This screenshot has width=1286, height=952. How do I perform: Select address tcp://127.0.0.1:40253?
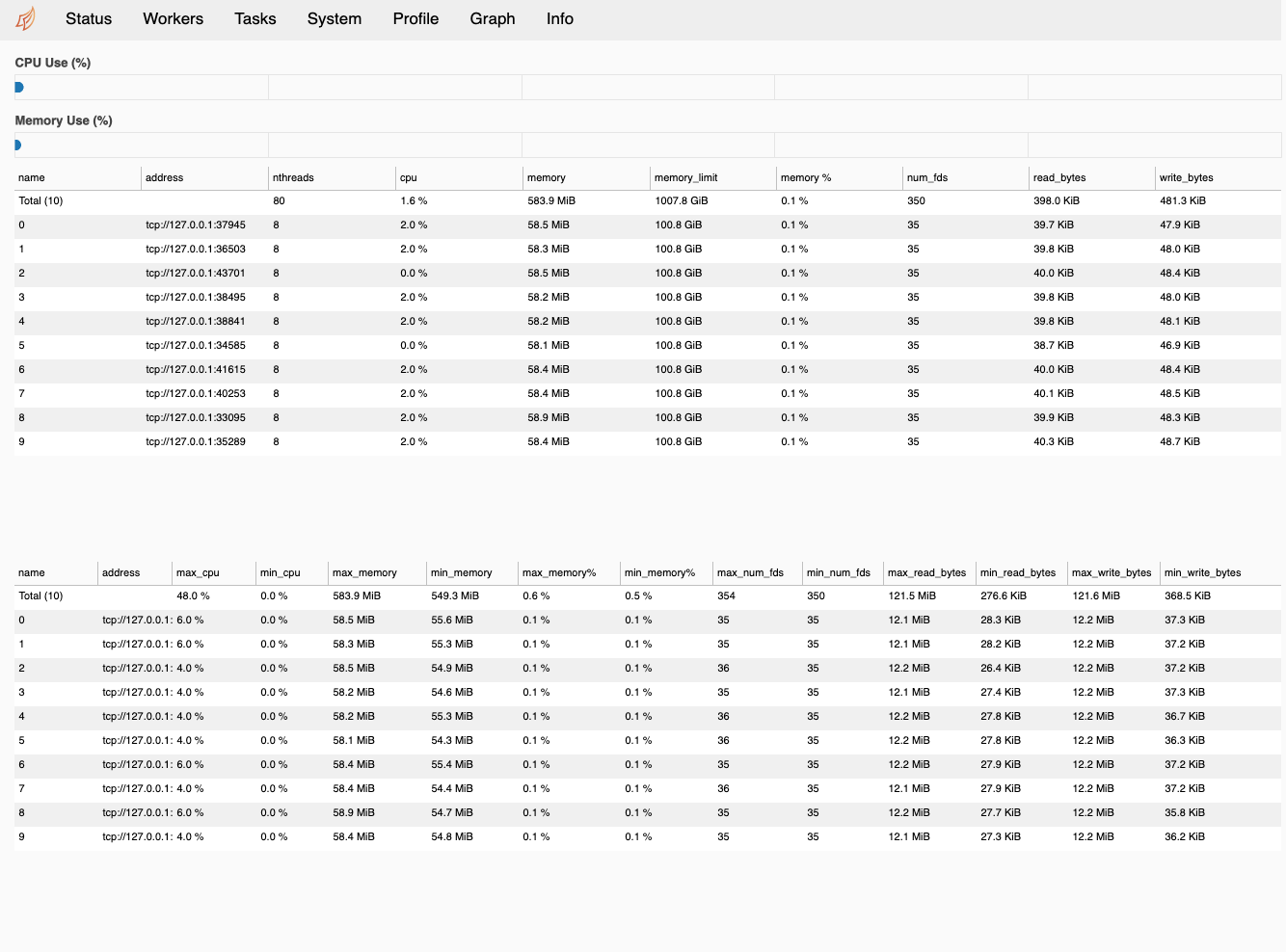[x=196, y=393]
